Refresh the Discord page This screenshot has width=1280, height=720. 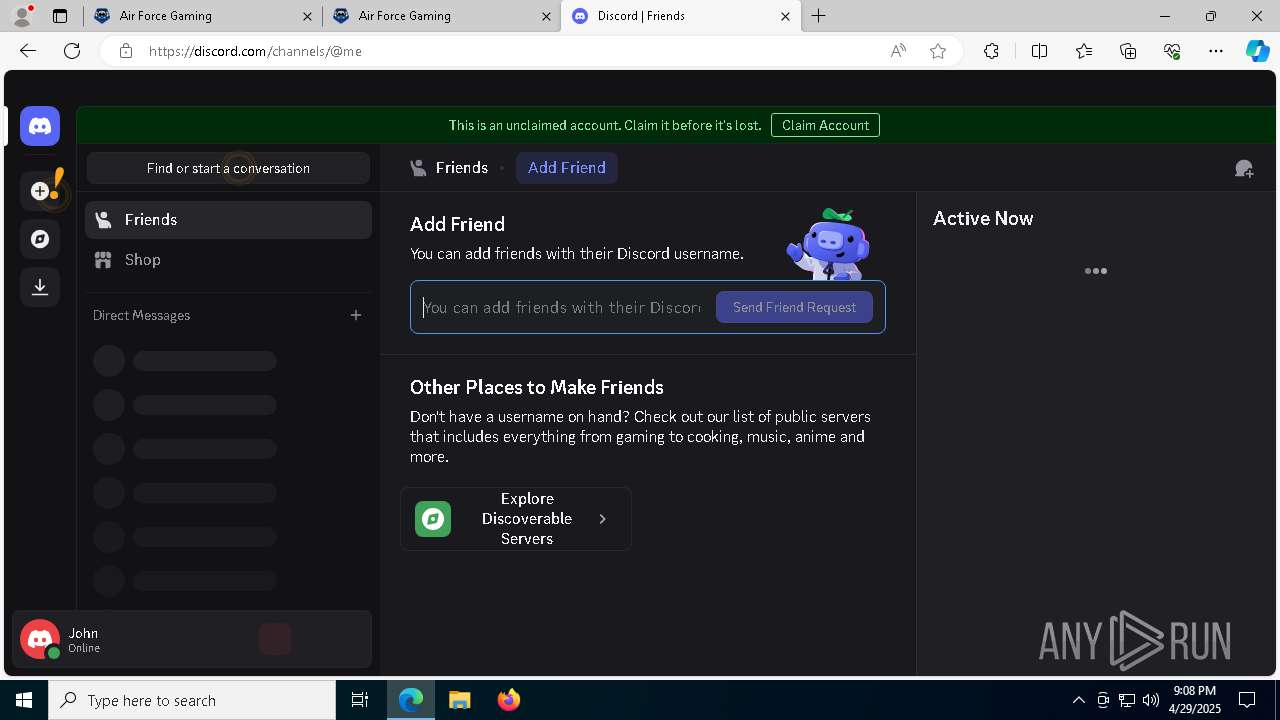(x=72, y=51)
